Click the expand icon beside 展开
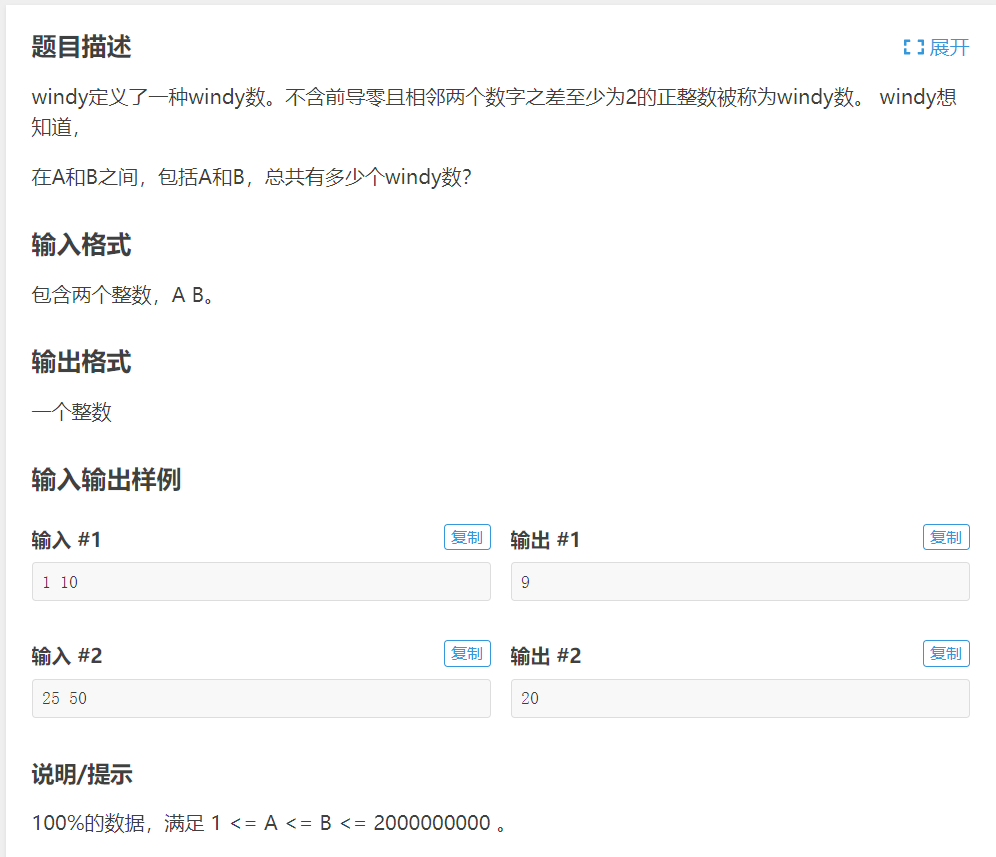The height and width of the screenshot is (857, 996). coord(913,47)
